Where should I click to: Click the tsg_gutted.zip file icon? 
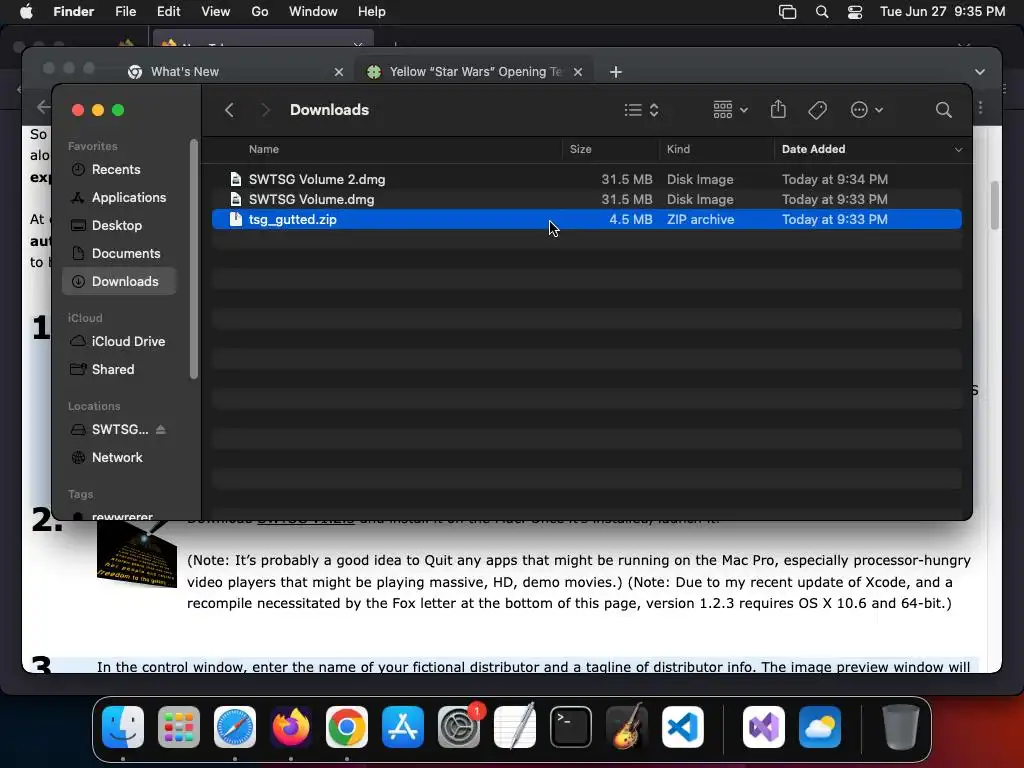(x=236, y=219)
